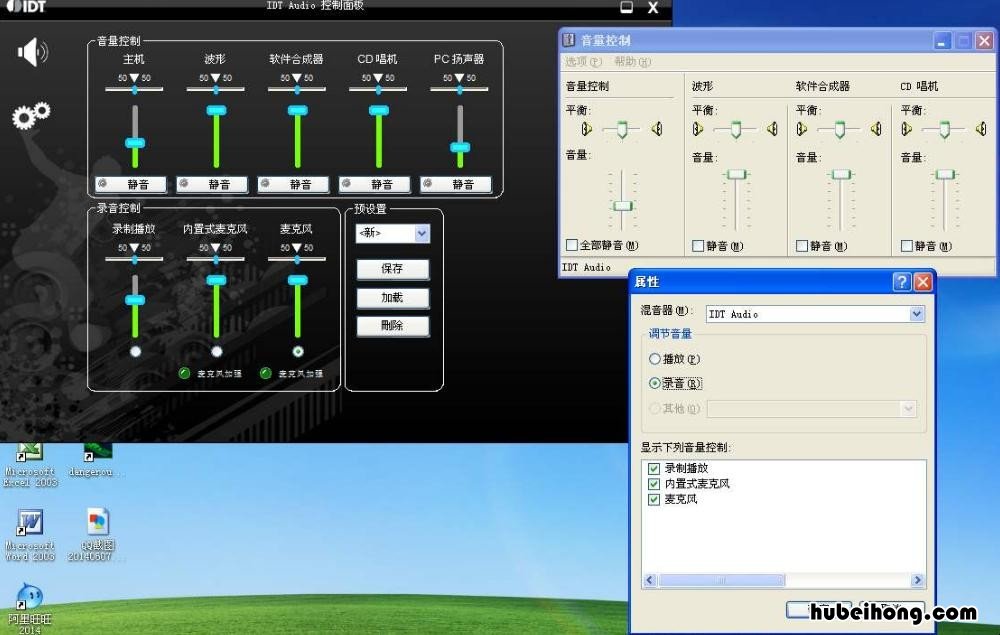Select the 播放 radio button in 属性

point(654,359)
